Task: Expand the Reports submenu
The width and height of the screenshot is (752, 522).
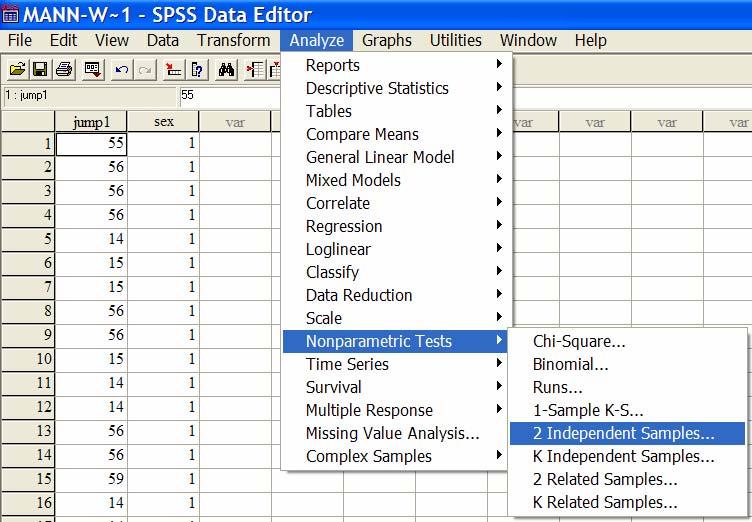Action: (x=395, y=65)
